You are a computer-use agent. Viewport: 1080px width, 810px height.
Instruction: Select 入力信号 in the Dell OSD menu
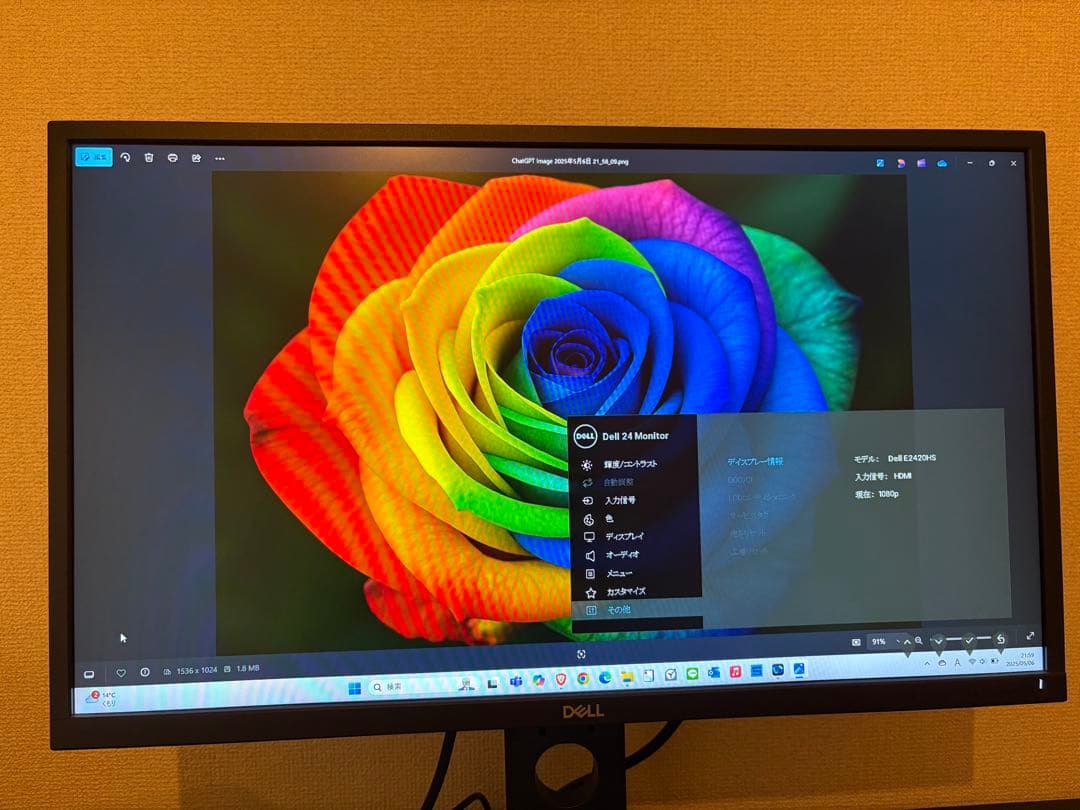620,500
